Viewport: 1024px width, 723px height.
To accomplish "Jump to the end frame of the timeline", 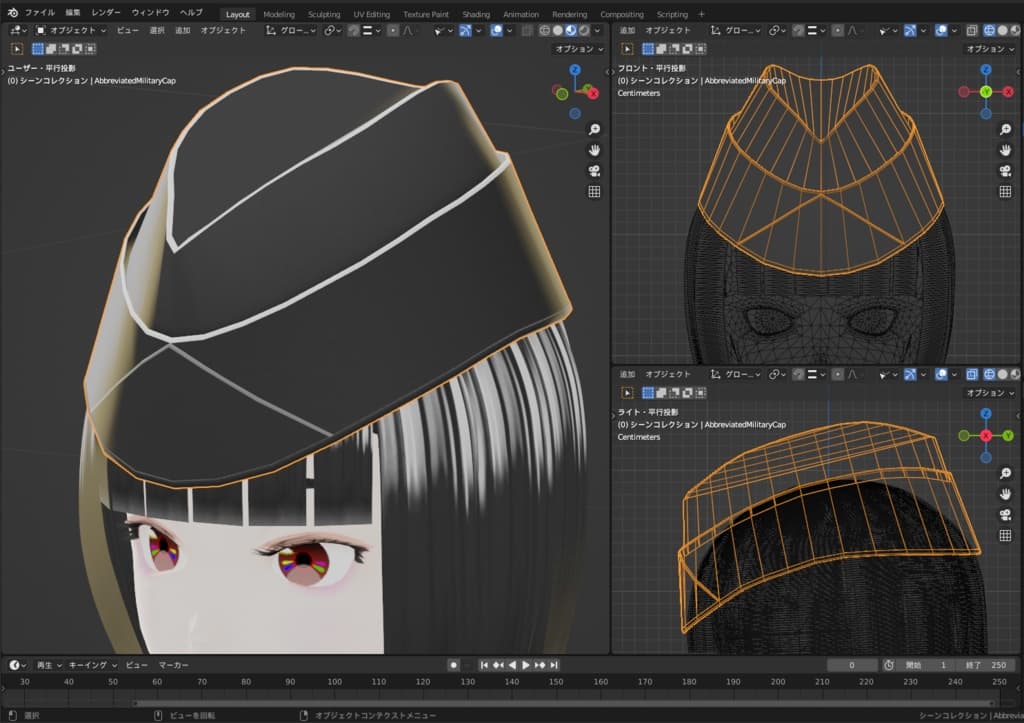I will coord(554,665).
